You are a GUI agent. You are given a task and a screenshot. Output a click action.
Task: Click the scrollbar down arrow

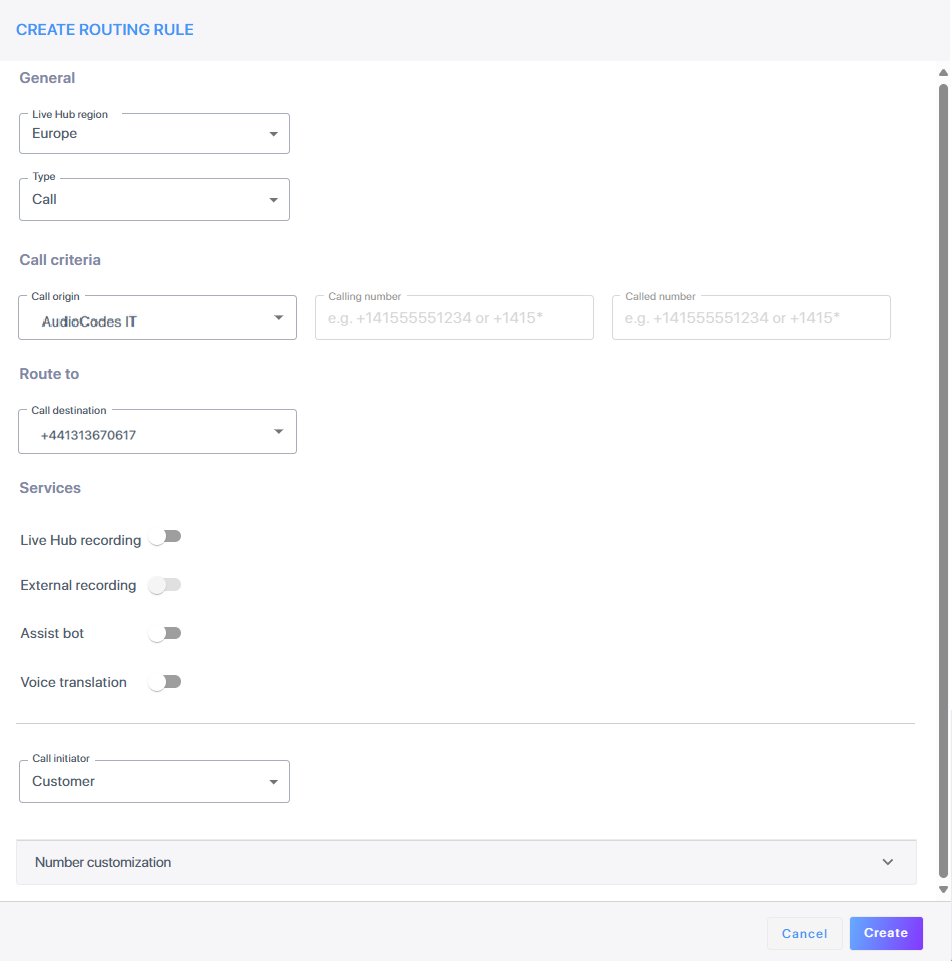(x=943, y=890)
